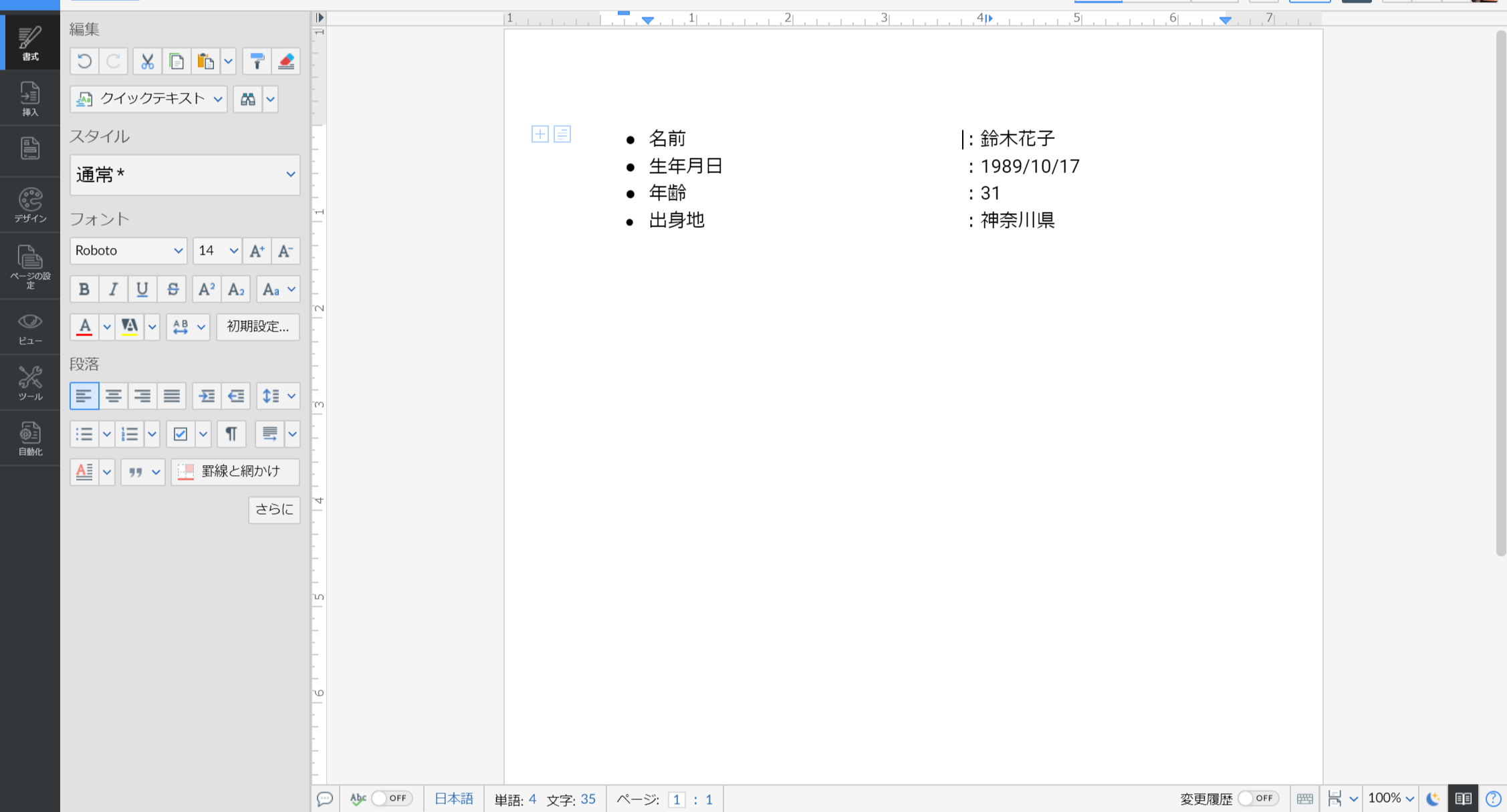Open comments icon in status bar
Image resolution: width=1507 pixels, height=812 pixels.
(x=325, y=799)
